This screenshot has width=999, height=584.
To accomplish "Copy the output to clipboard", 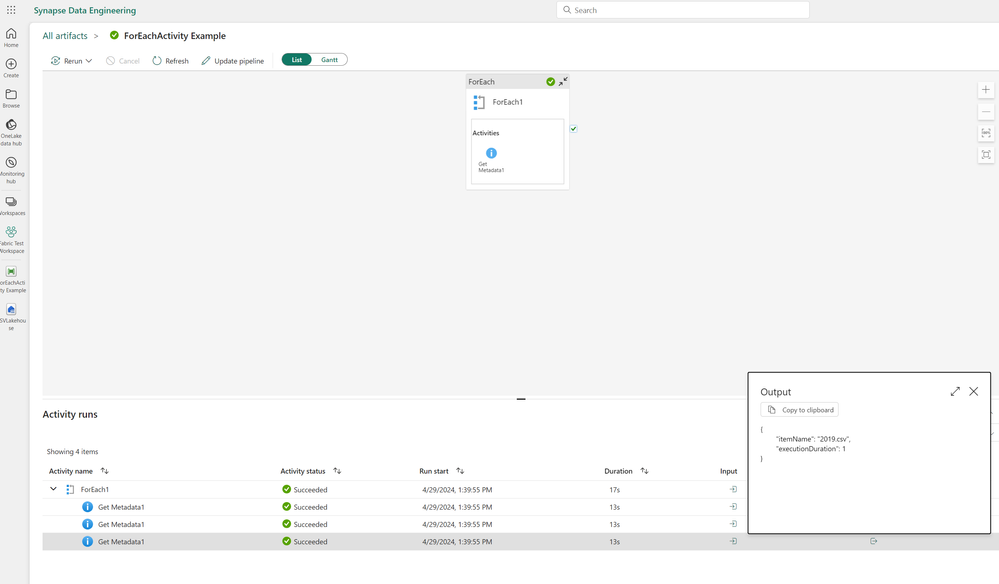I will [x=800, y=410].
